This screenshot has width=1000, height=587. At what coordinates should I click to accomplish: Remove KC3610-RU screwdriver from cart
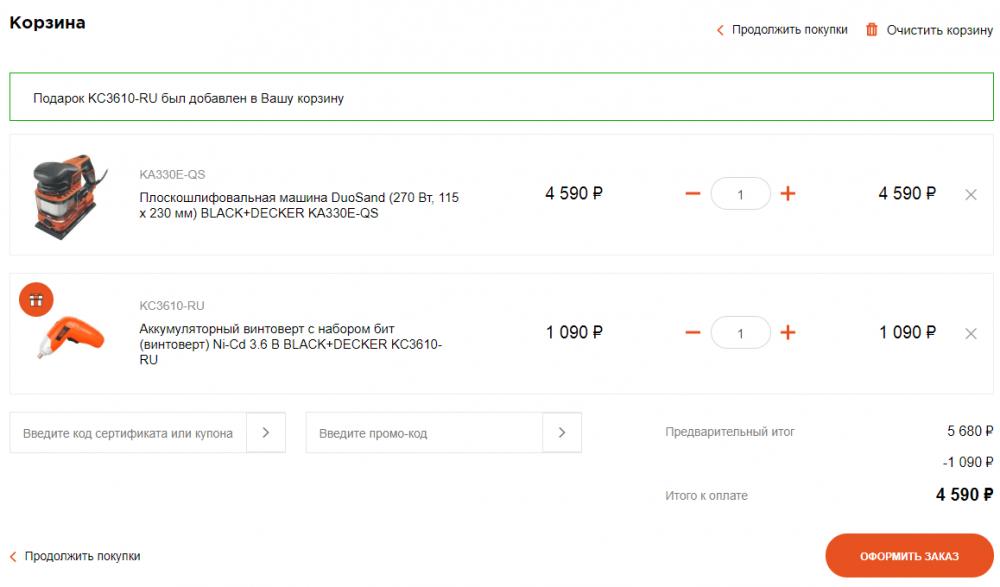971,334
